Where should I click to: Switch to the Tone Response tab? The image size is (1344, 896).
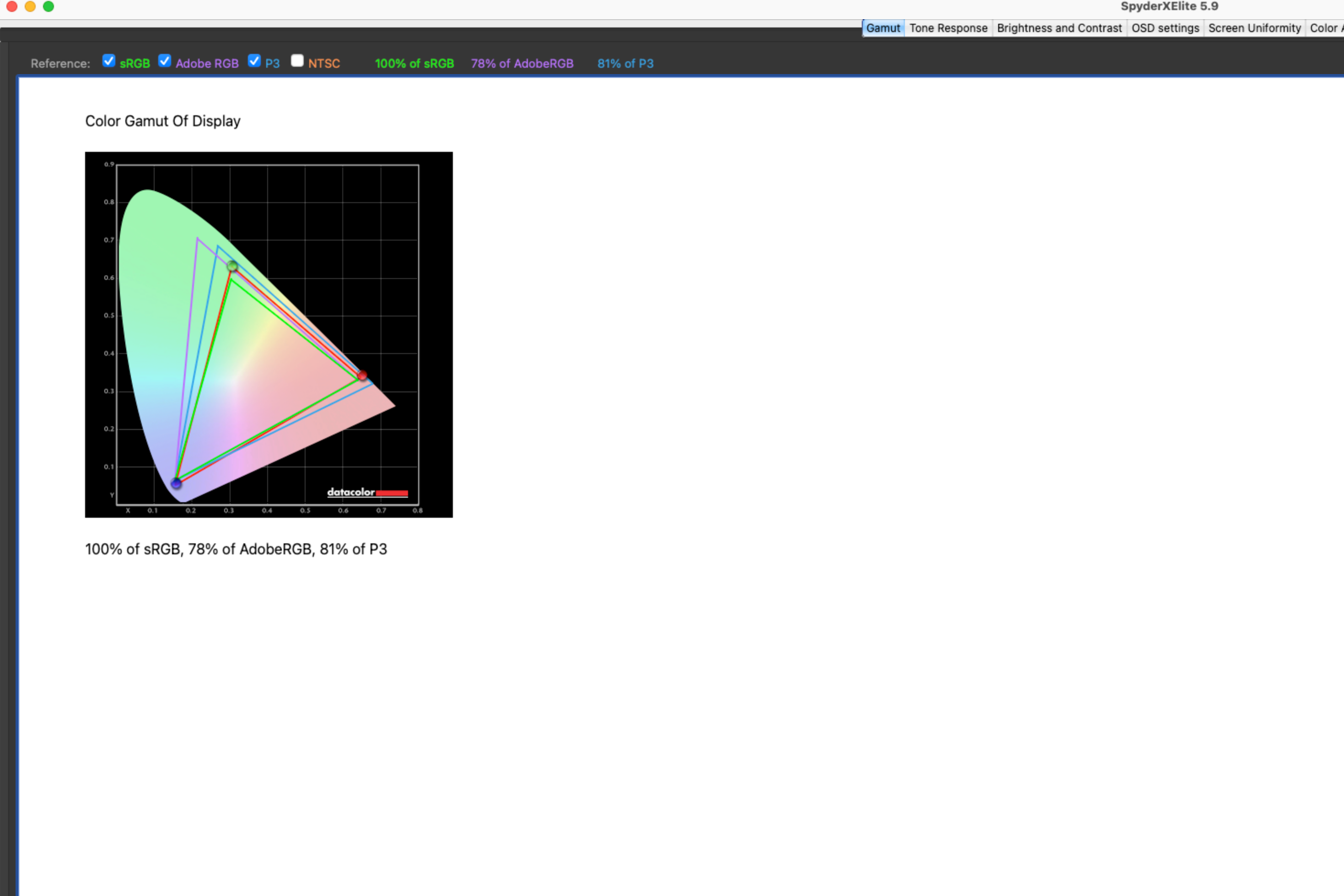pyautogui.click(x=948, y=28)
